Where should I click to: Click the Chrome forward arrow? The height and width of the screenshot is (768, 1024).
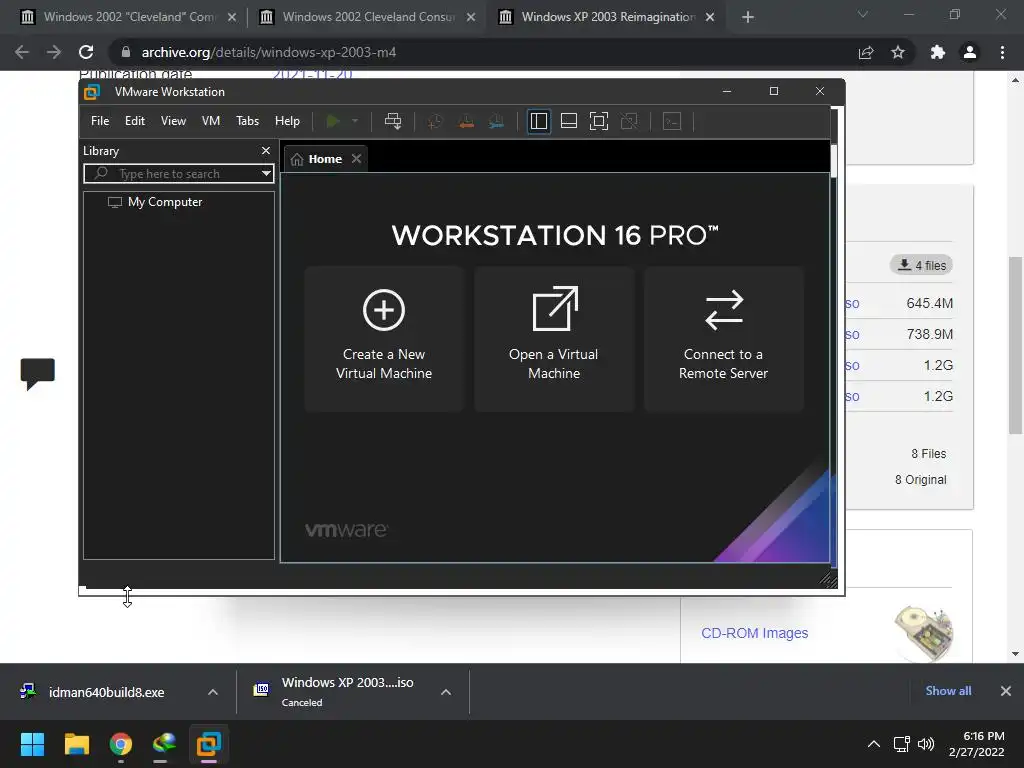coord(54,52)
